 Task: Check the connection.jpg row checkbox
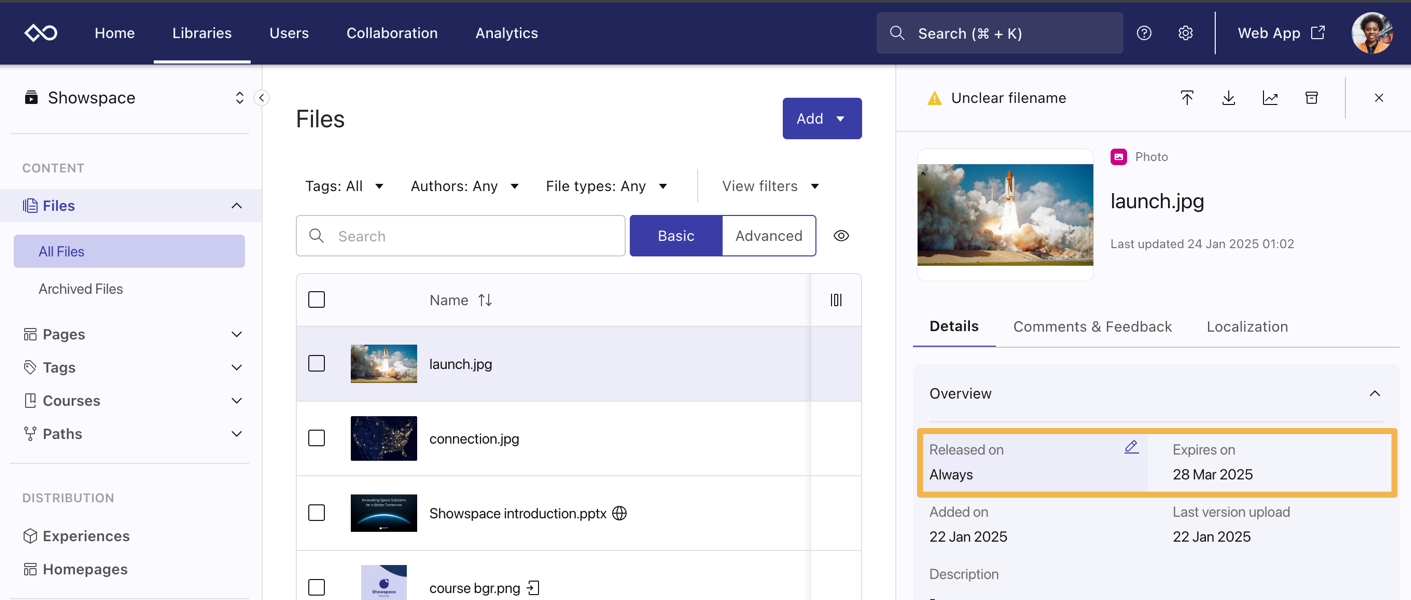(317, 438)
